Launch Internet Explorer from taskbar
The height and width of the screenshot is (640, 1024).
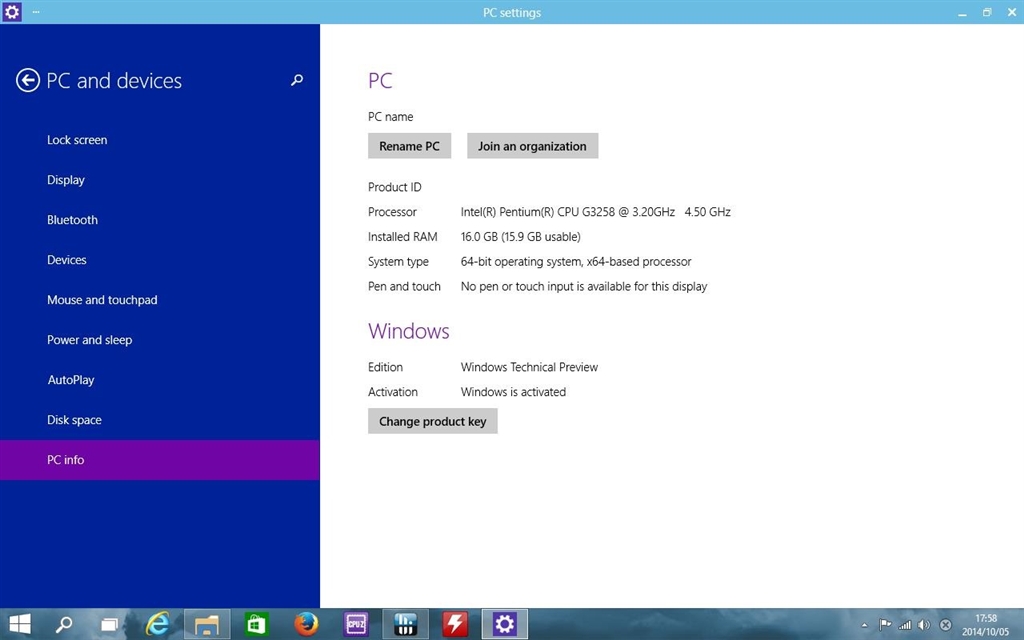point(157,624)
